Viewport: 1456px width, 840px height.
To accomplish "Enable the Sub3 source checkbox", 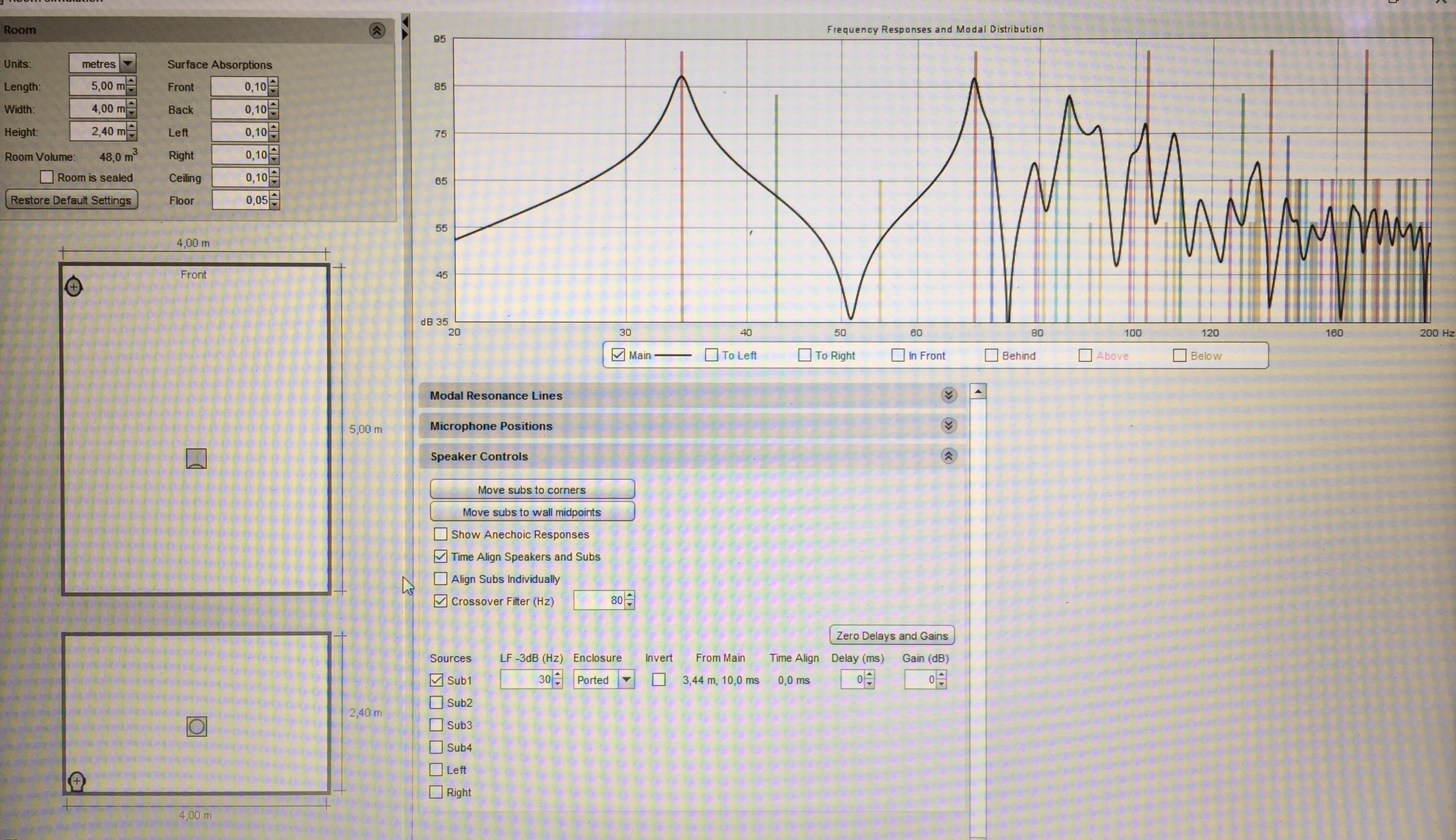I will pyautogui.click(x=437, y=725).
